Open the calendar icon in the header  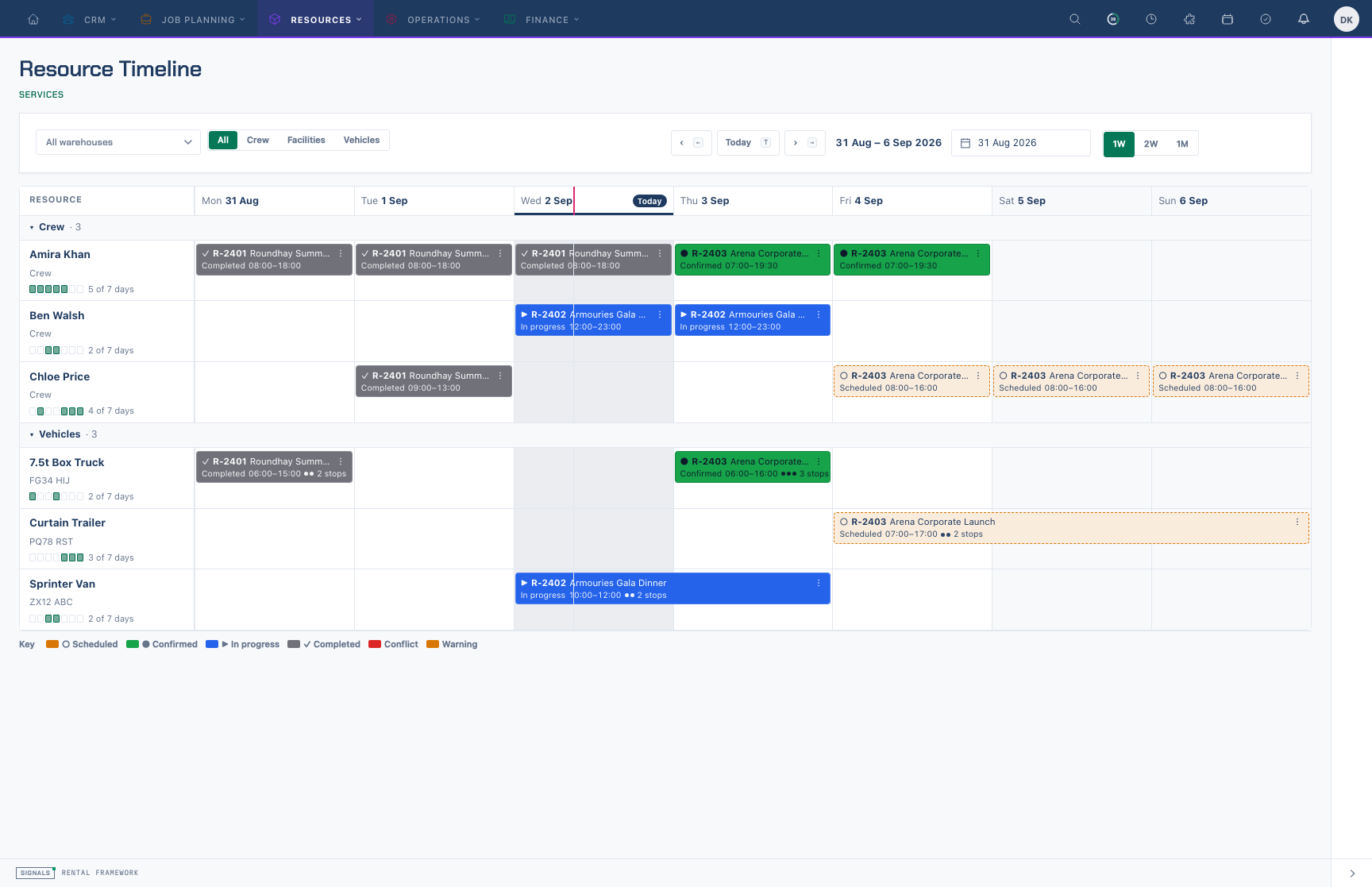(x=1227, y=19)
